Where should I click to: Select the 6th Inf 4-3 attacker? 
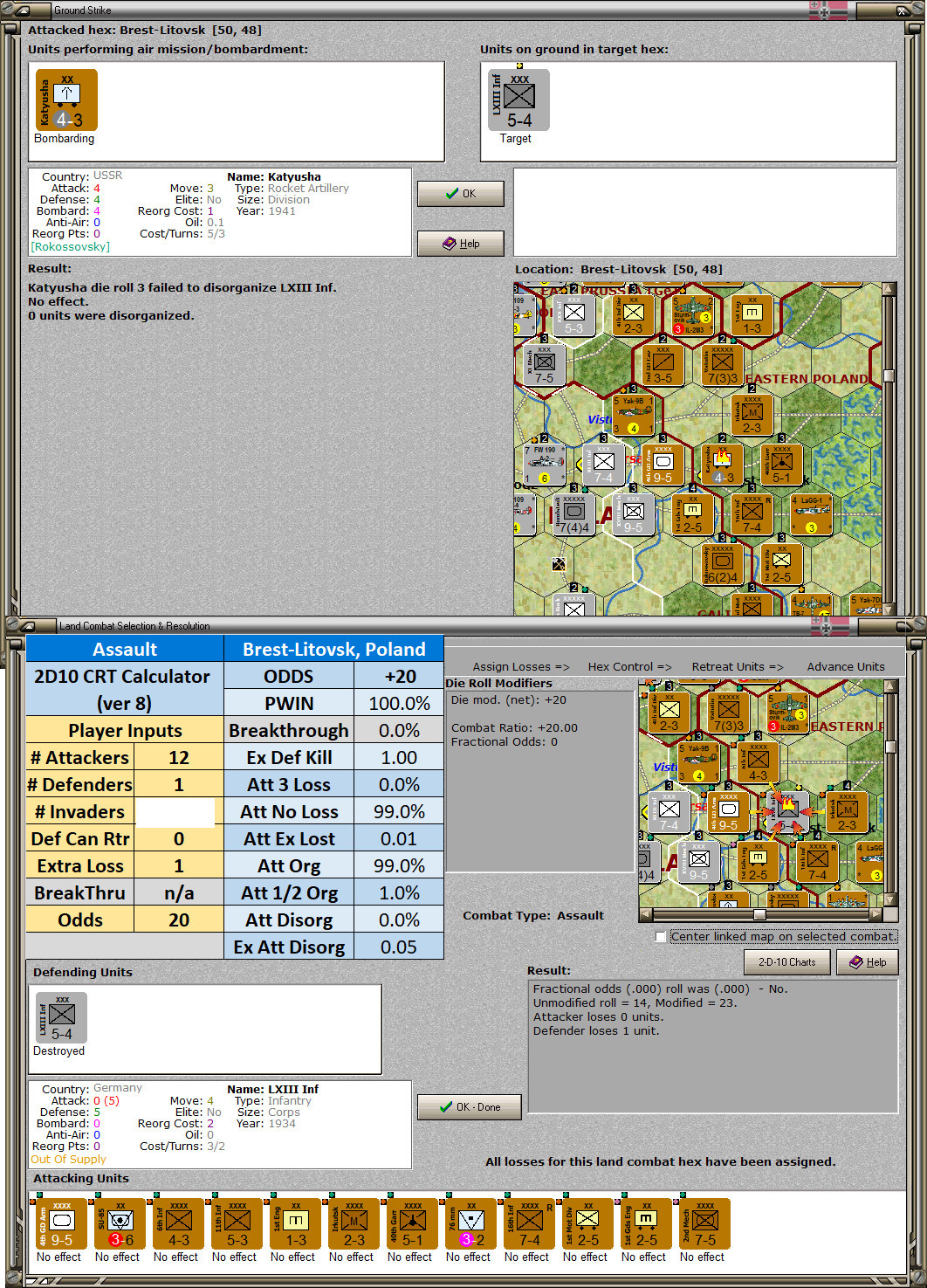[x=178, y=1223]
